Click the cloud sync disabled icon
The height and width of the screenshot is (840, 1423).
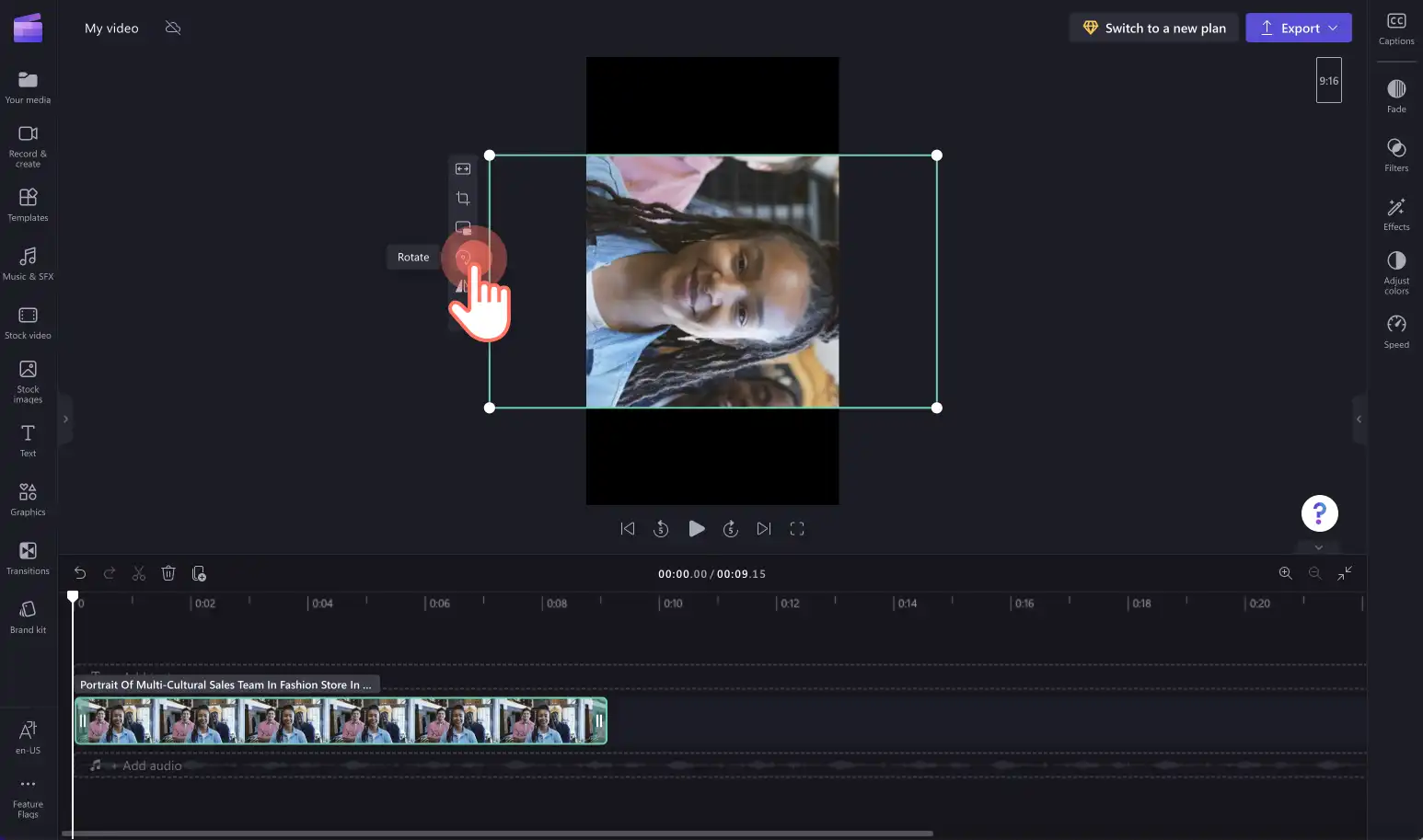(172, 28)
